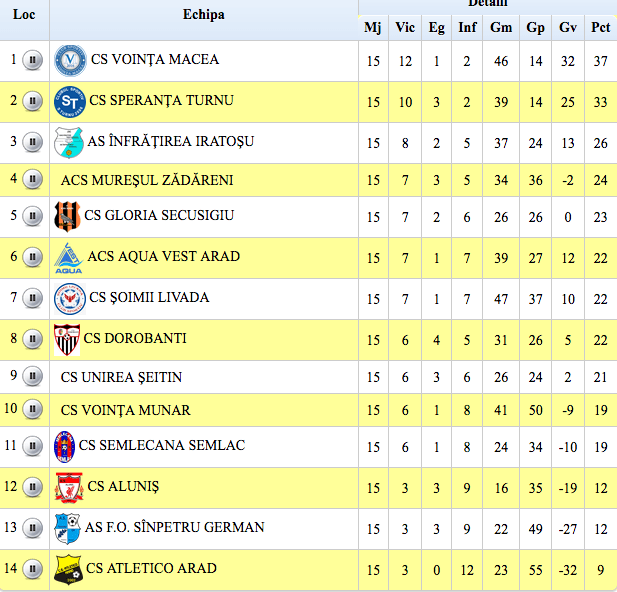The height and width of the screenshot is (592, 617).
Task: Click the CS Dorobanți shield crest
Action: pyautogui.click(x=66, y=339)
